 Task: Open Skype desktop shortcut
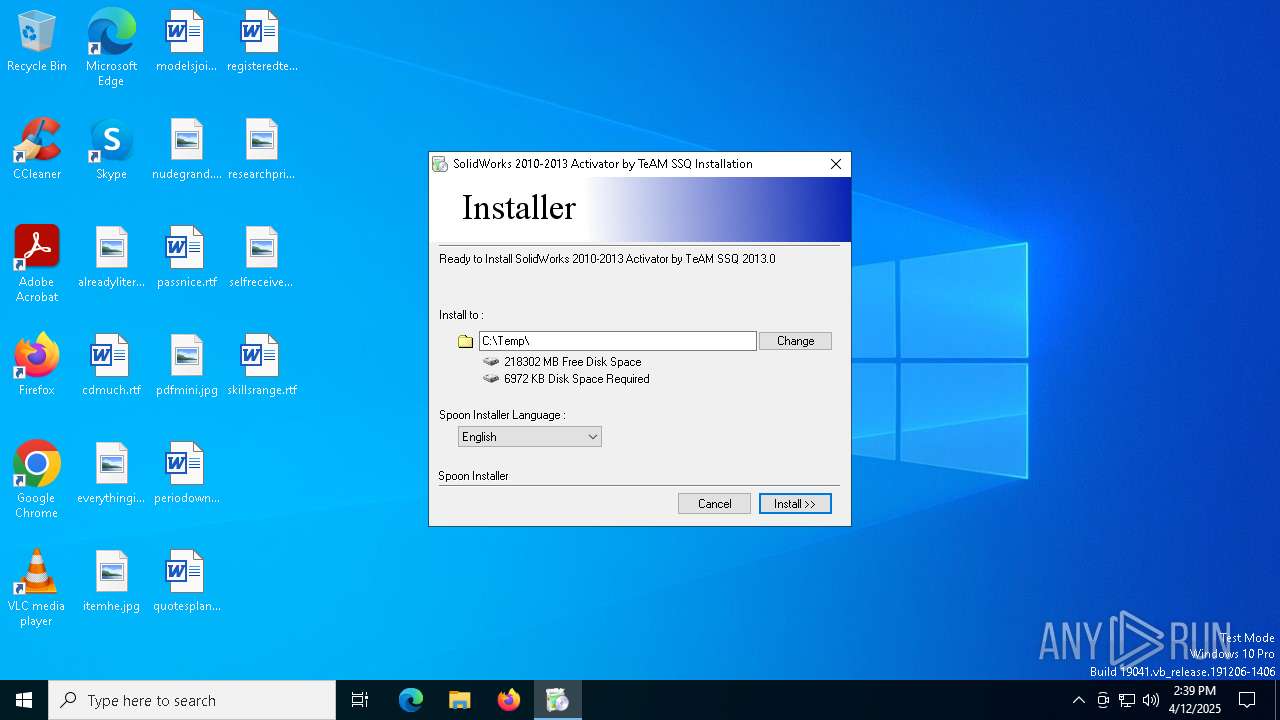[x=111, y=149]
